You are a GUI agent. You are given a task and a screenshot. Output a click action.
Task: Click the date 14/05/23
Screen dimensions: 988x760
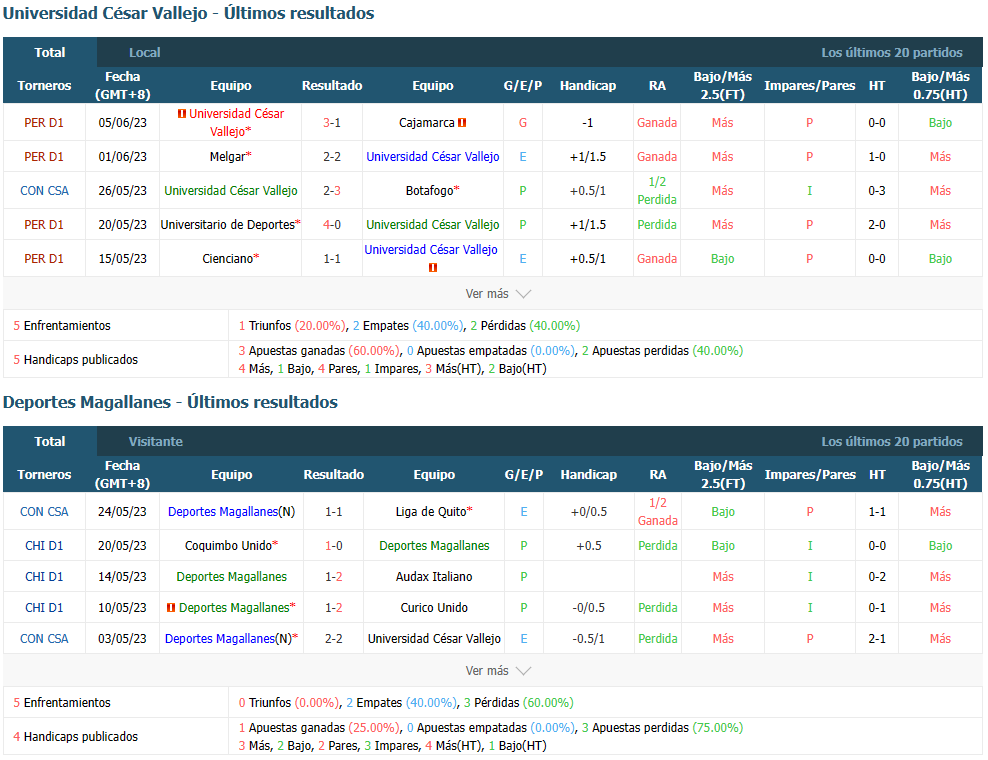coord(122,577)
